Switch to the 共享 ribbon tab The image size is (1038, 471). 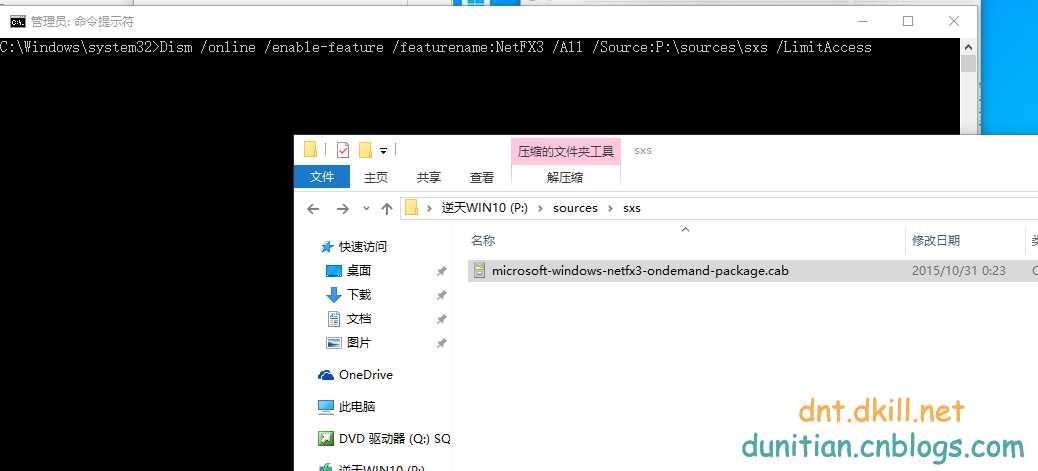(x=428, y=177)
